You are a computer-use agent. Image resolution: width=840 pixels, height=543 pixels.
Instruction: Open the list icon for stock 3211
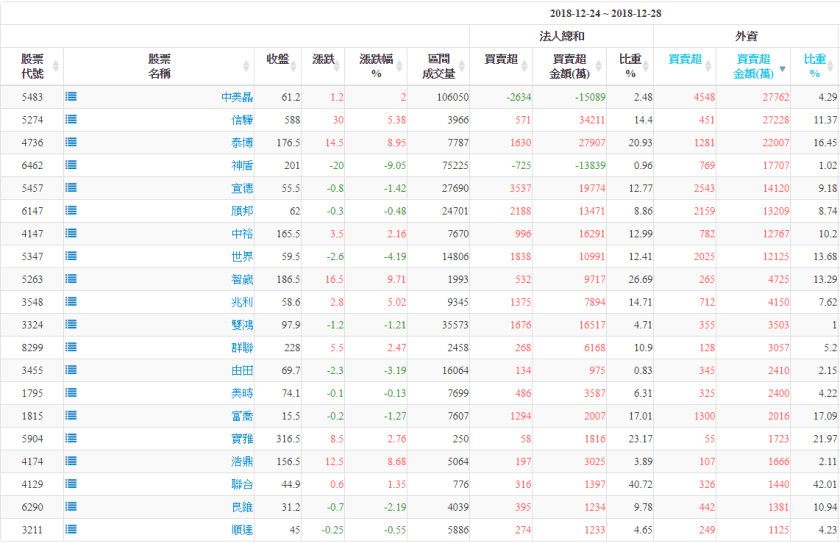tap(71, 530)
